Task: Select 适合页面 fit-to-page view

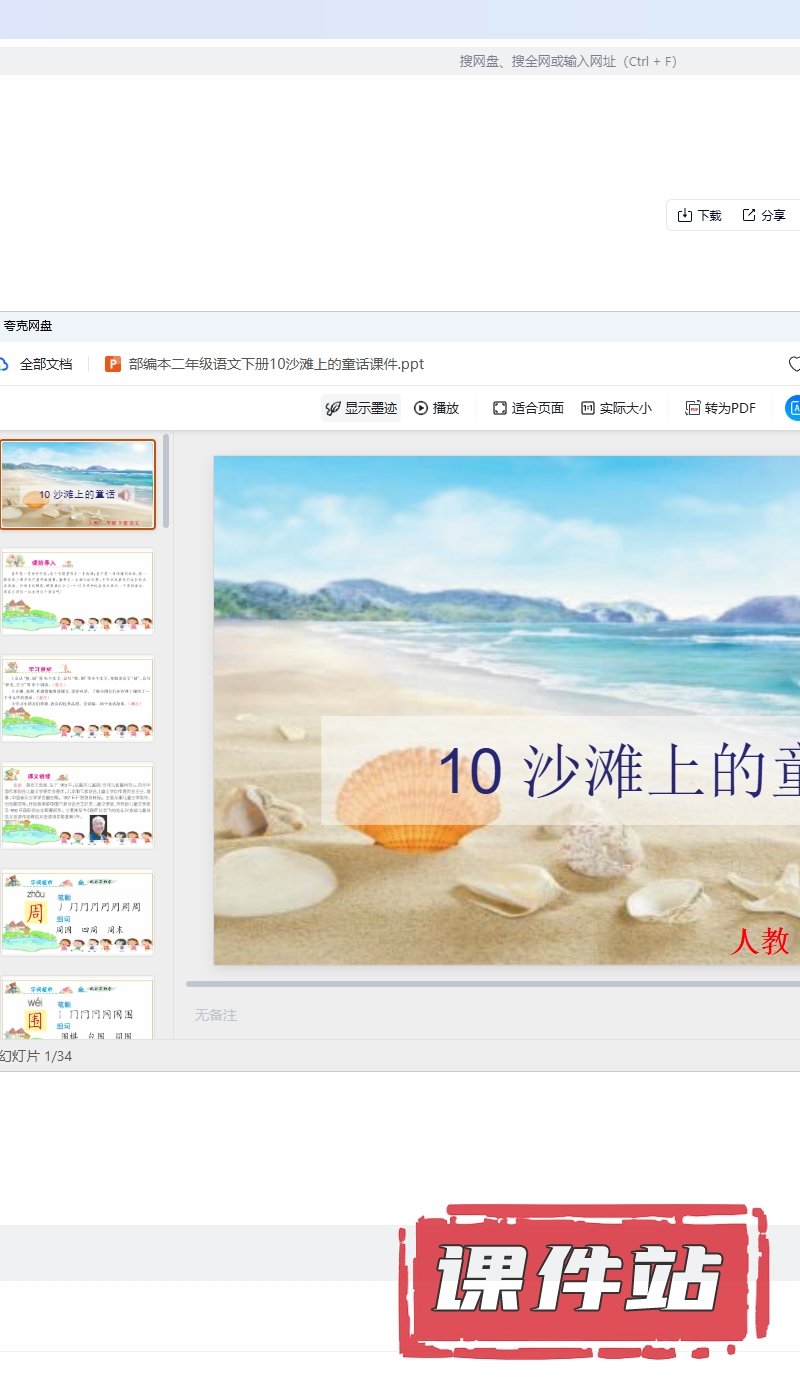Action: click(x=528, y=408)
